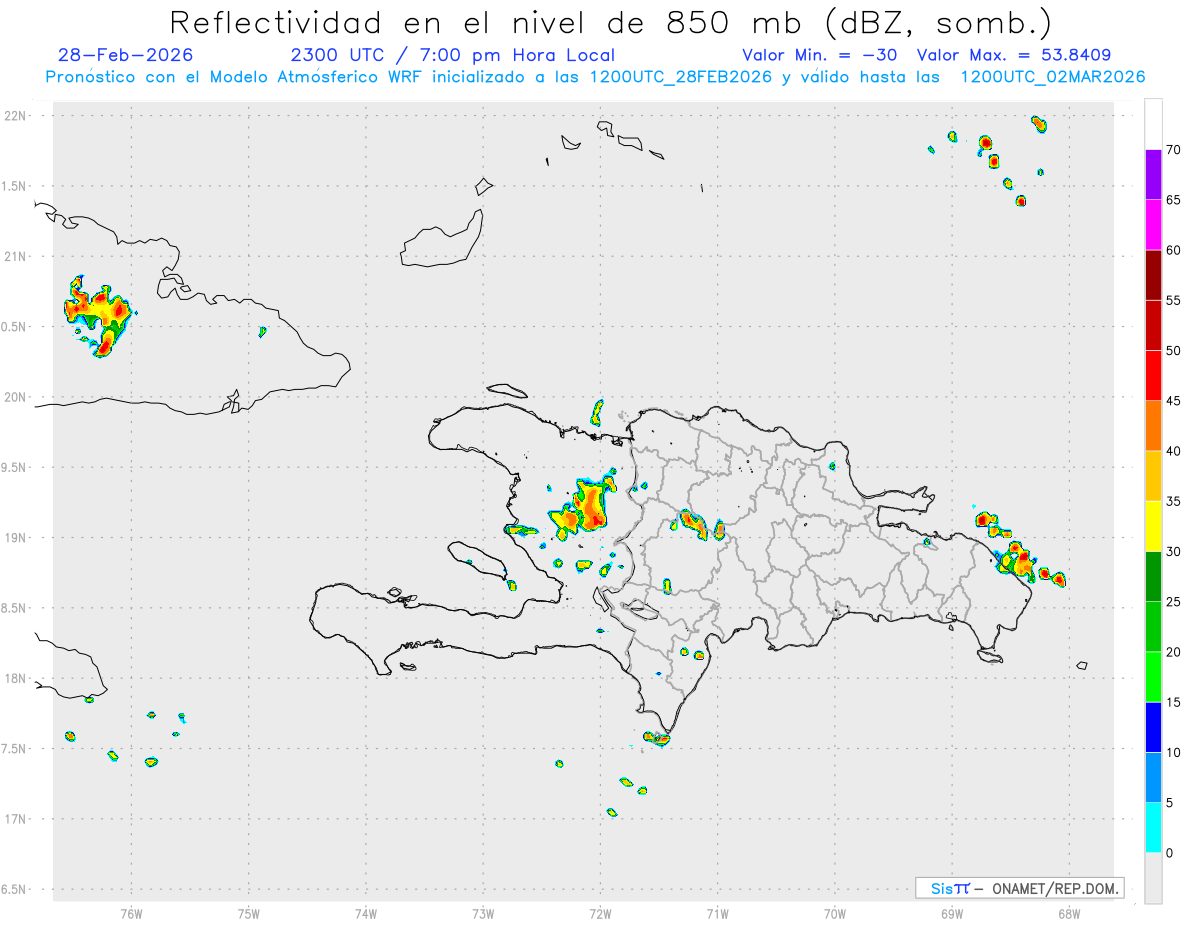
Task: Click the colorbar label "65"
Action: point(1174,200)
